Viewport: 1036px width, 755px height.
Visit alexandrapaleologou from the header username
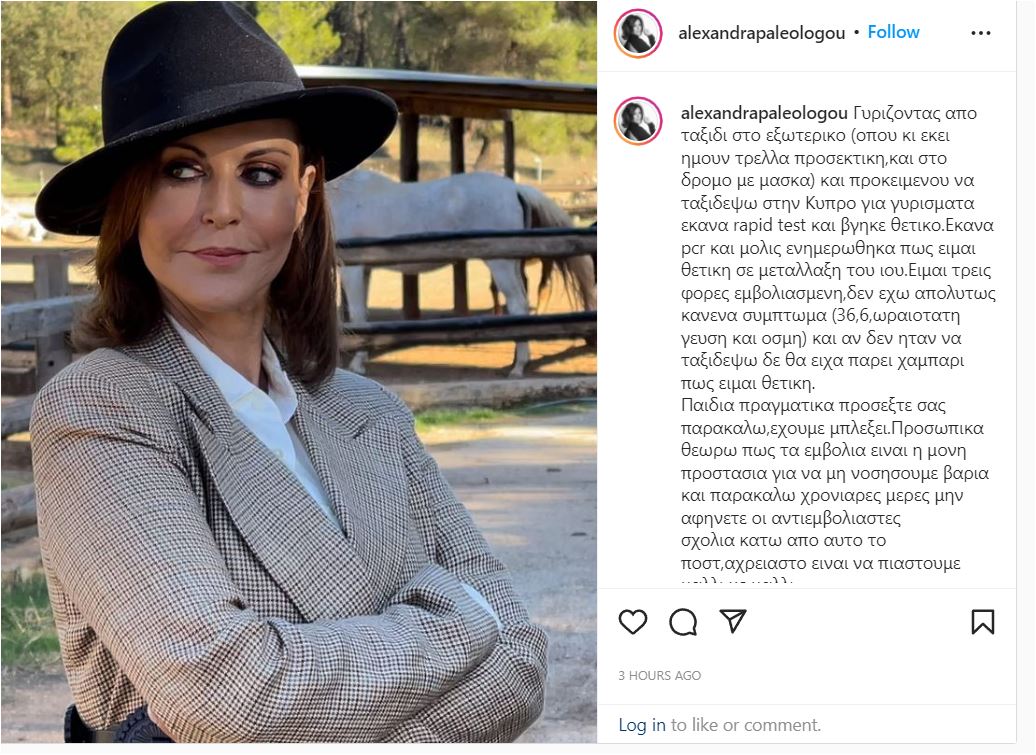[x=761, y=33]
